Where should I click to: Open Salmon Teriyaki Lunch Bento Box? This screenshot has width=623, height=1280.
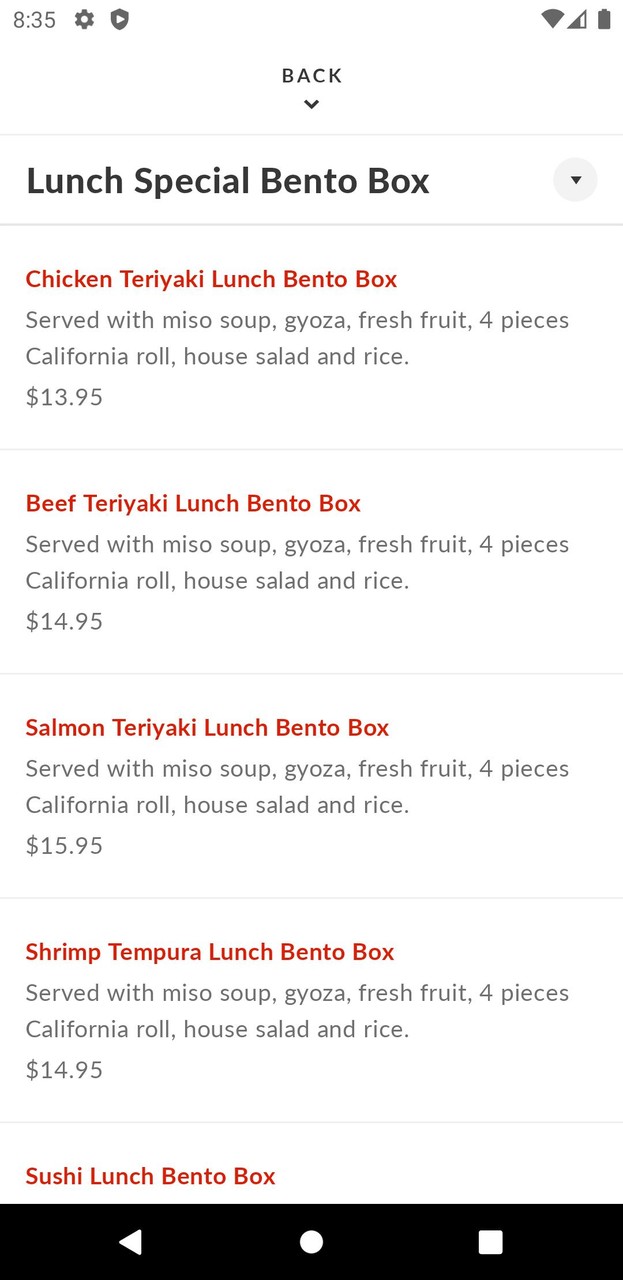pos(207,727)
